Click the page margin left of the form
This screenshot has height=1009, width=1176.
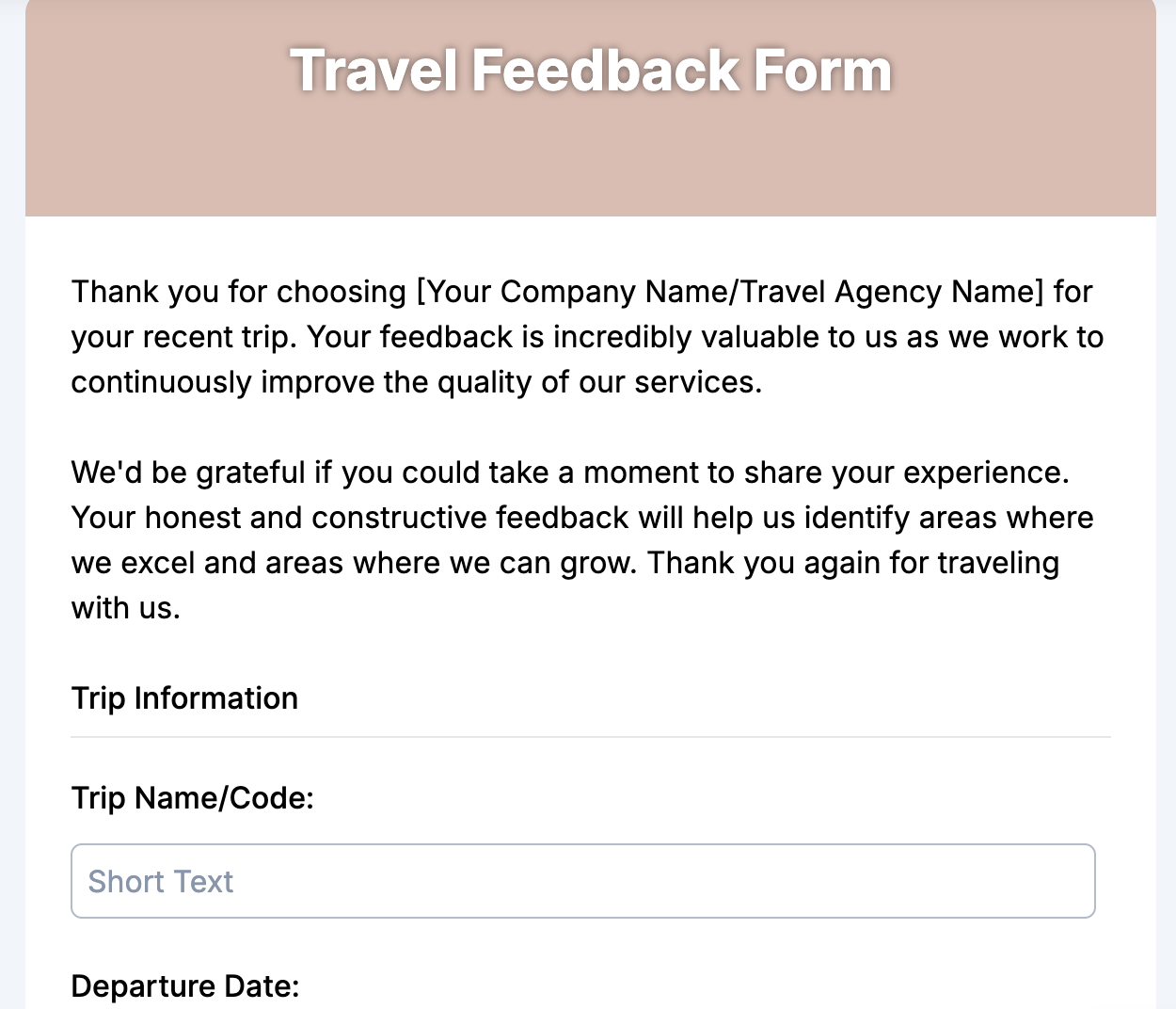click(x=11, y=565)
